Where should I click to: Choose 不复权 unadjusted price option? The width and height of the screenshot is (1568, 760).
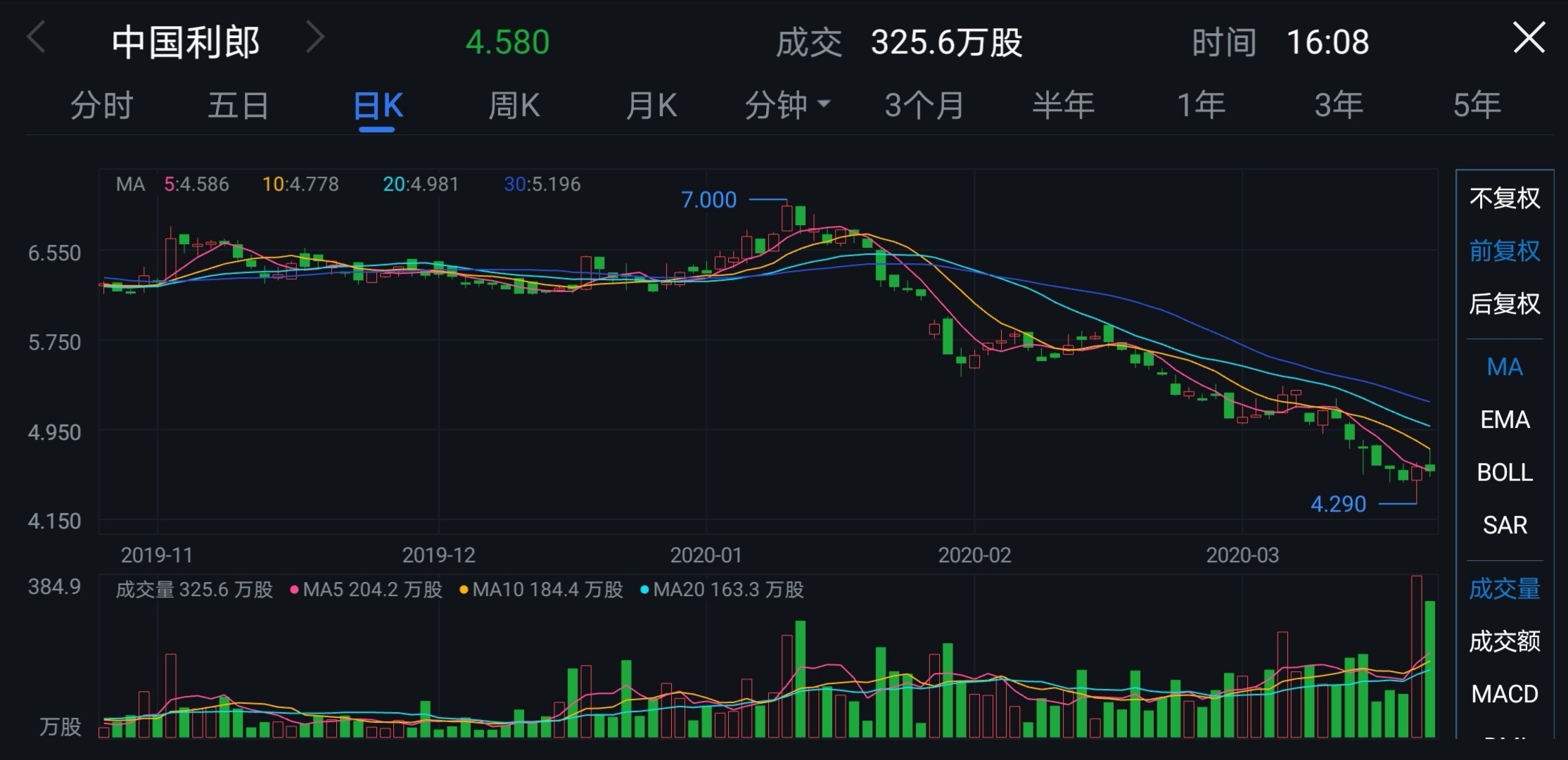point(1505,198)
